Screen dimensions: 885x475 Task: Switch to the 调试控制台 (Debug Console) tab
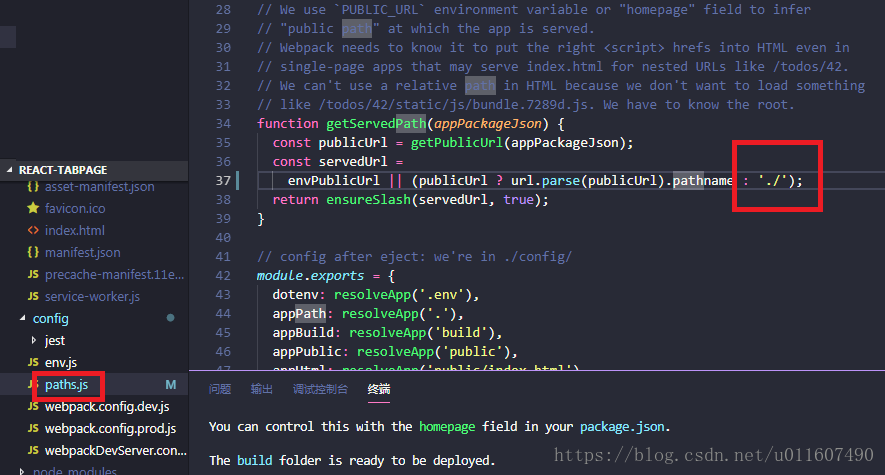coord(320,389)
